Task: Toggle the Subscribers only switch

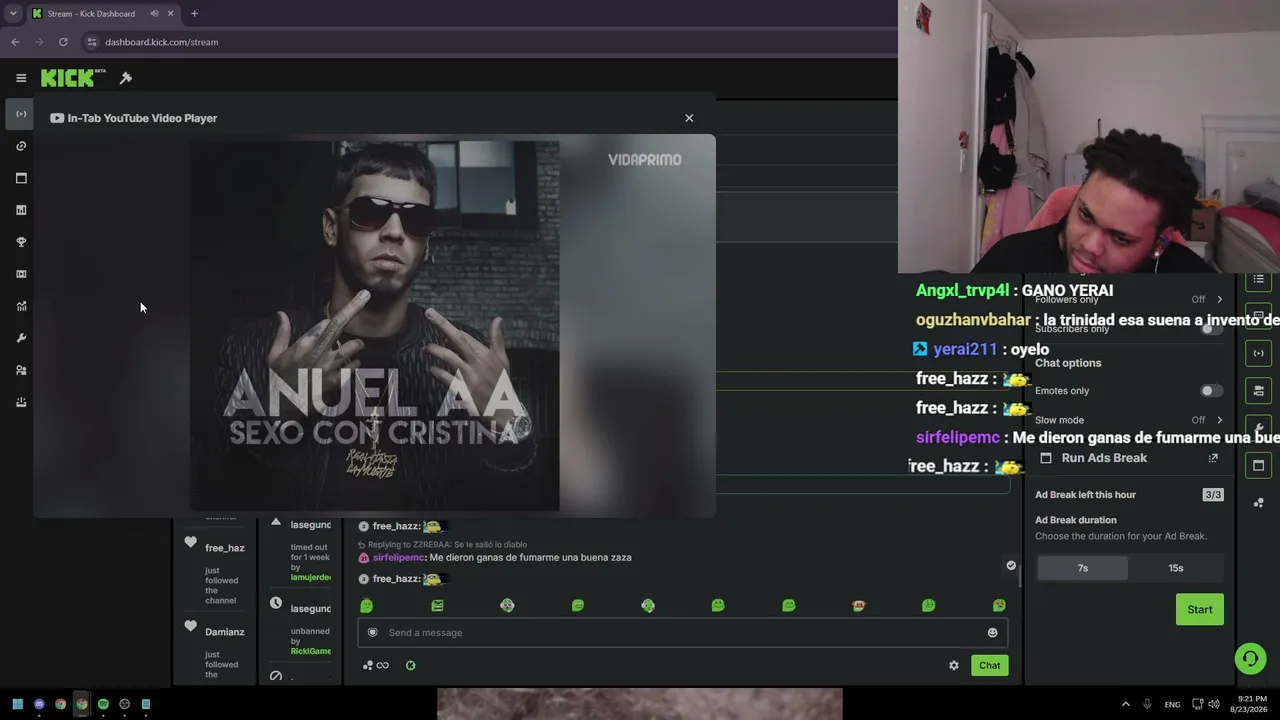Action: [x=1211, y=329]
